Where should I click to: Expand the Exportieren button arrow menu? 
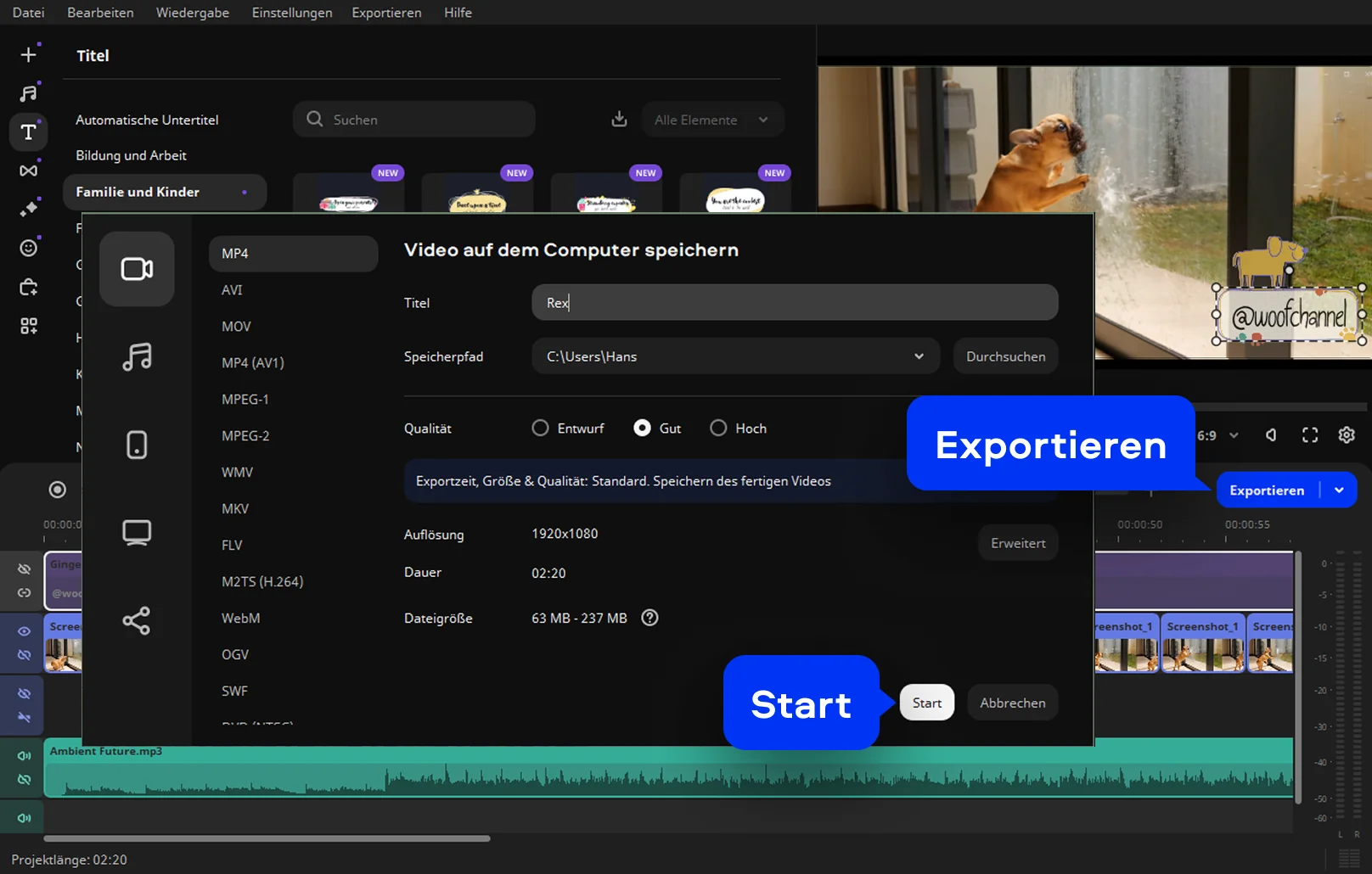(1339, 490)
